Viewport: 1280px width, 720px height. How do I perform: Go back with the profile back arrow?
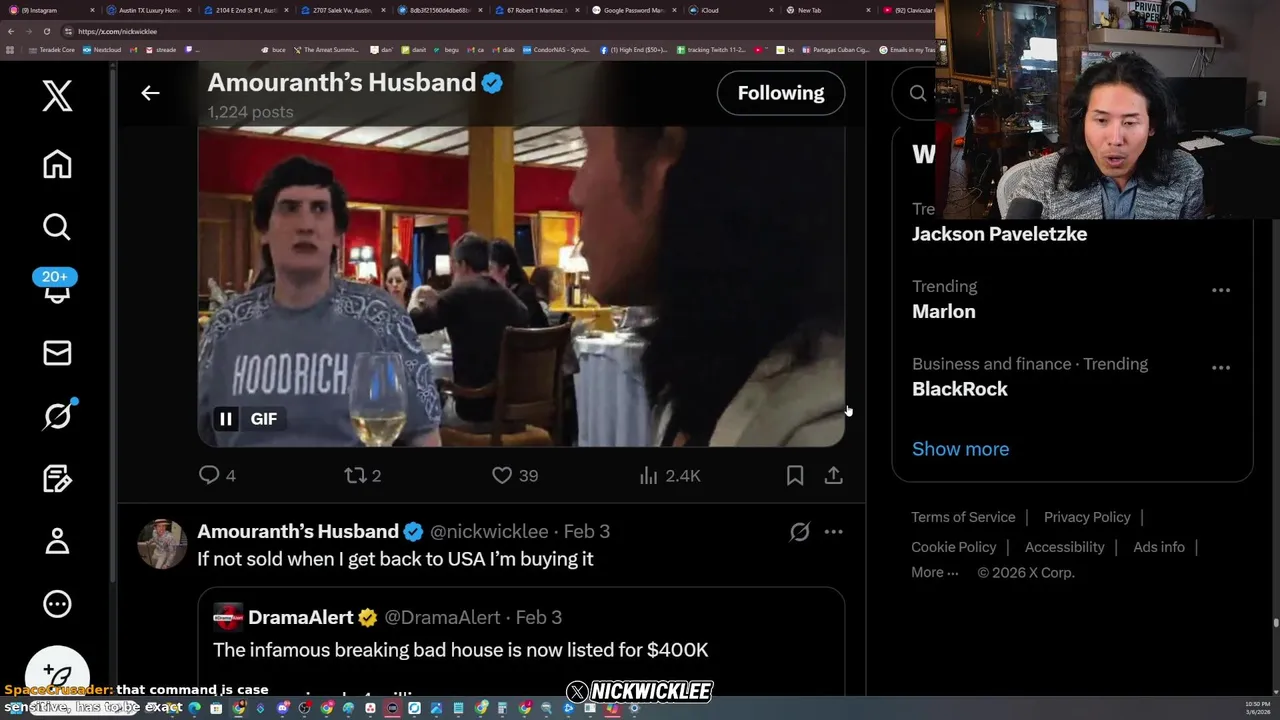point(150,93)
